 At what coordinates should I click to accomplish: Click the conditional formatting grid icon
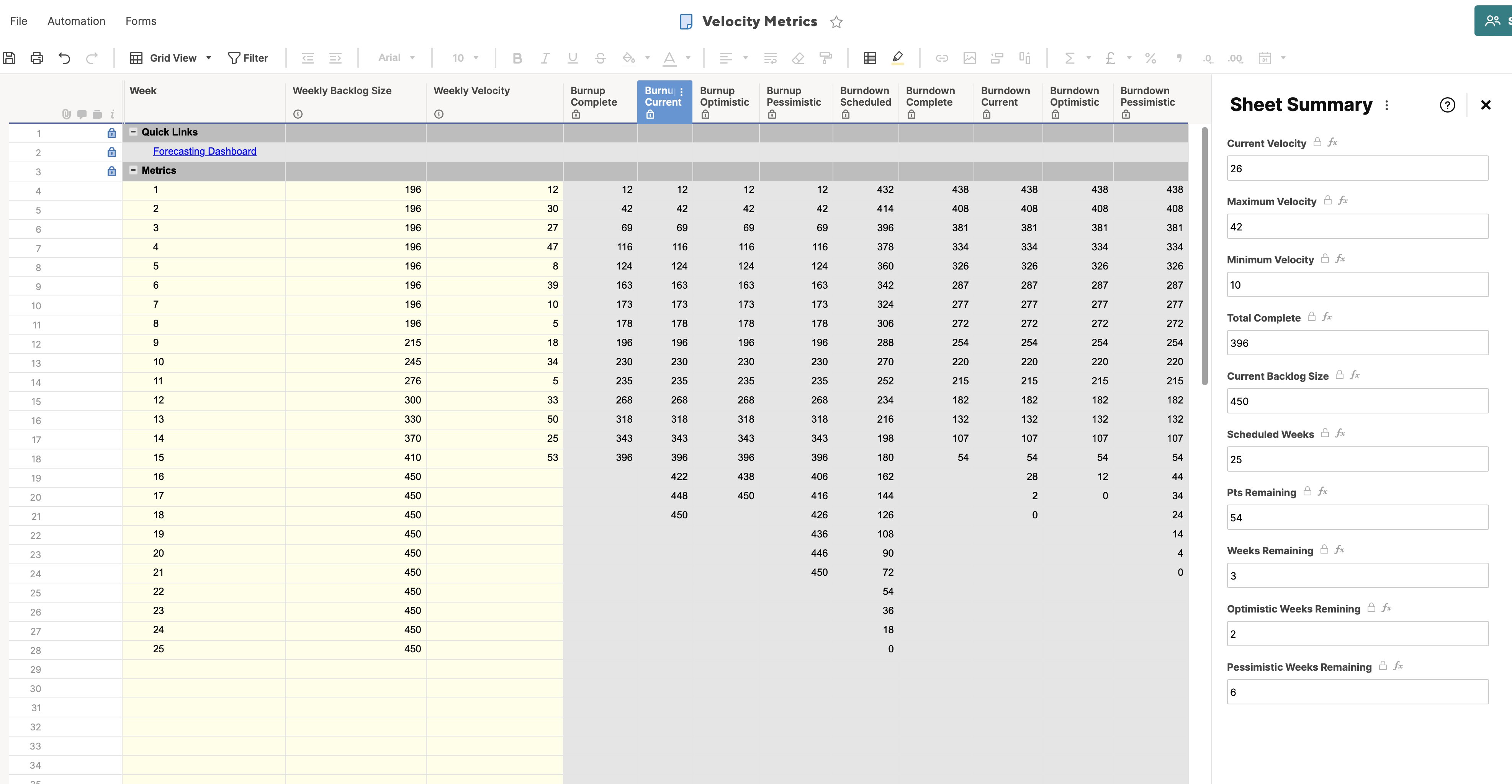[870, 58]
